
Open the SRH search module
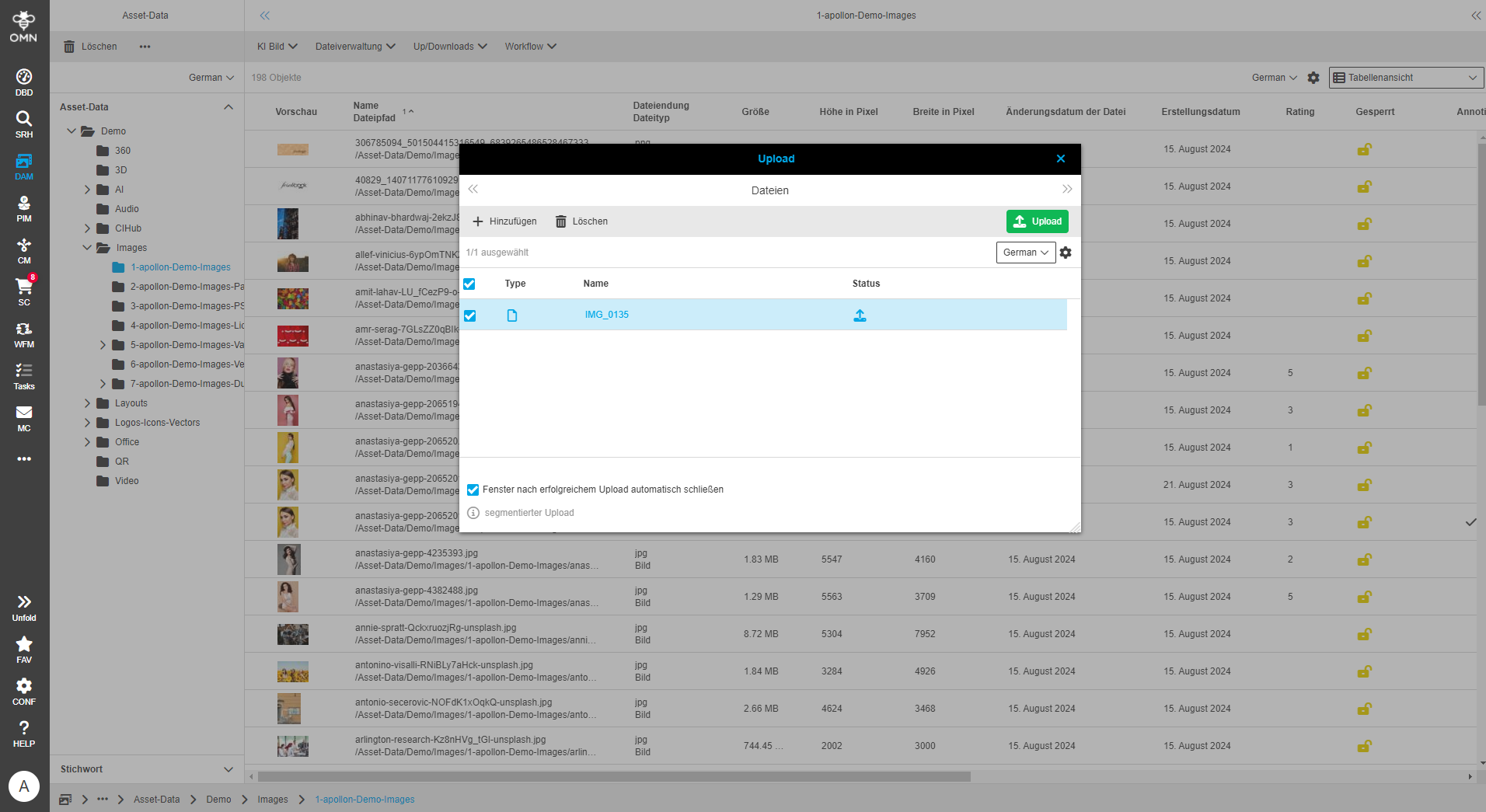click(24, 124)
